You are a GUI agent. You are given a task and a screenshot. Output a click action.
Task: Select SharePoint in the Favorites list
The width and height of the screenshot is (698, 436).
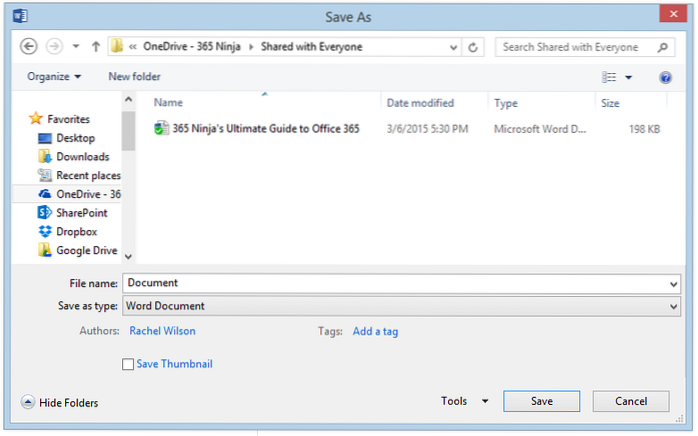tap(81, 212)
